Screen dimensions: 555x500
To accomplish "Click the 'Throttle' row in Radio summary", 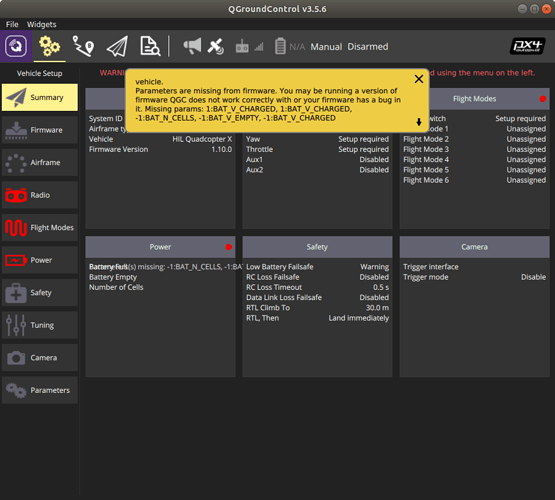I will [317, 149].
